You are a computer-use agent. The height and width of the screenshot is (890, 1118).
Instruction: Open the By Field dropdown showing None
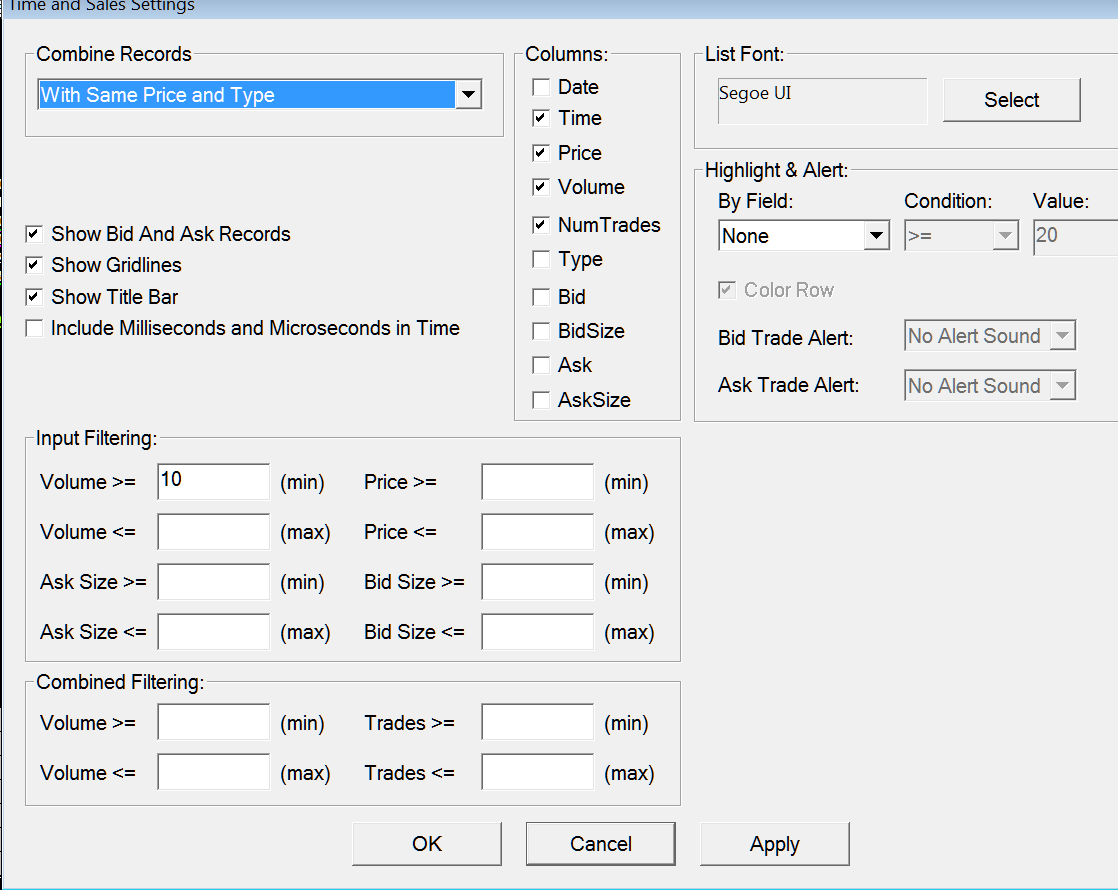[x=804, y=235]
